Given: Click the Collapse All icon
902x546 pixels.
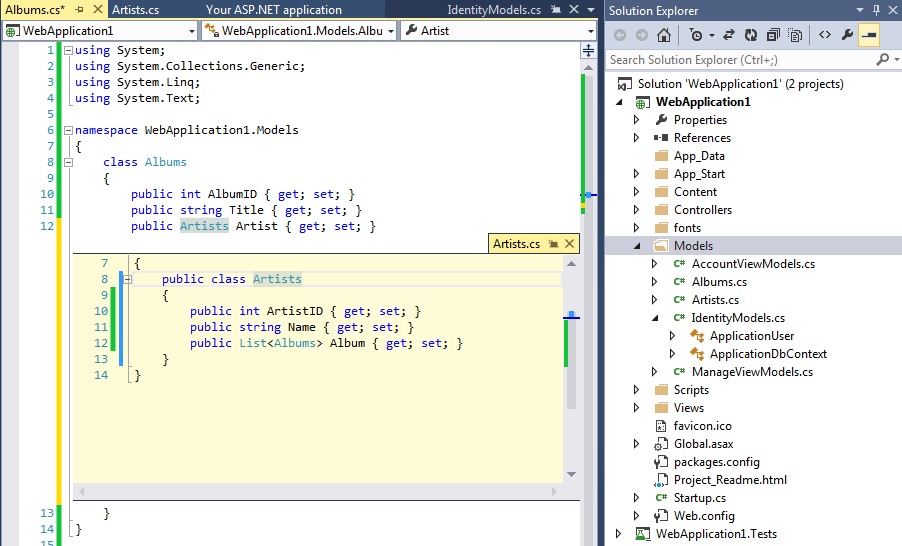Looking at the screenshot, I should pyautogui.click(x=773, y=35).
